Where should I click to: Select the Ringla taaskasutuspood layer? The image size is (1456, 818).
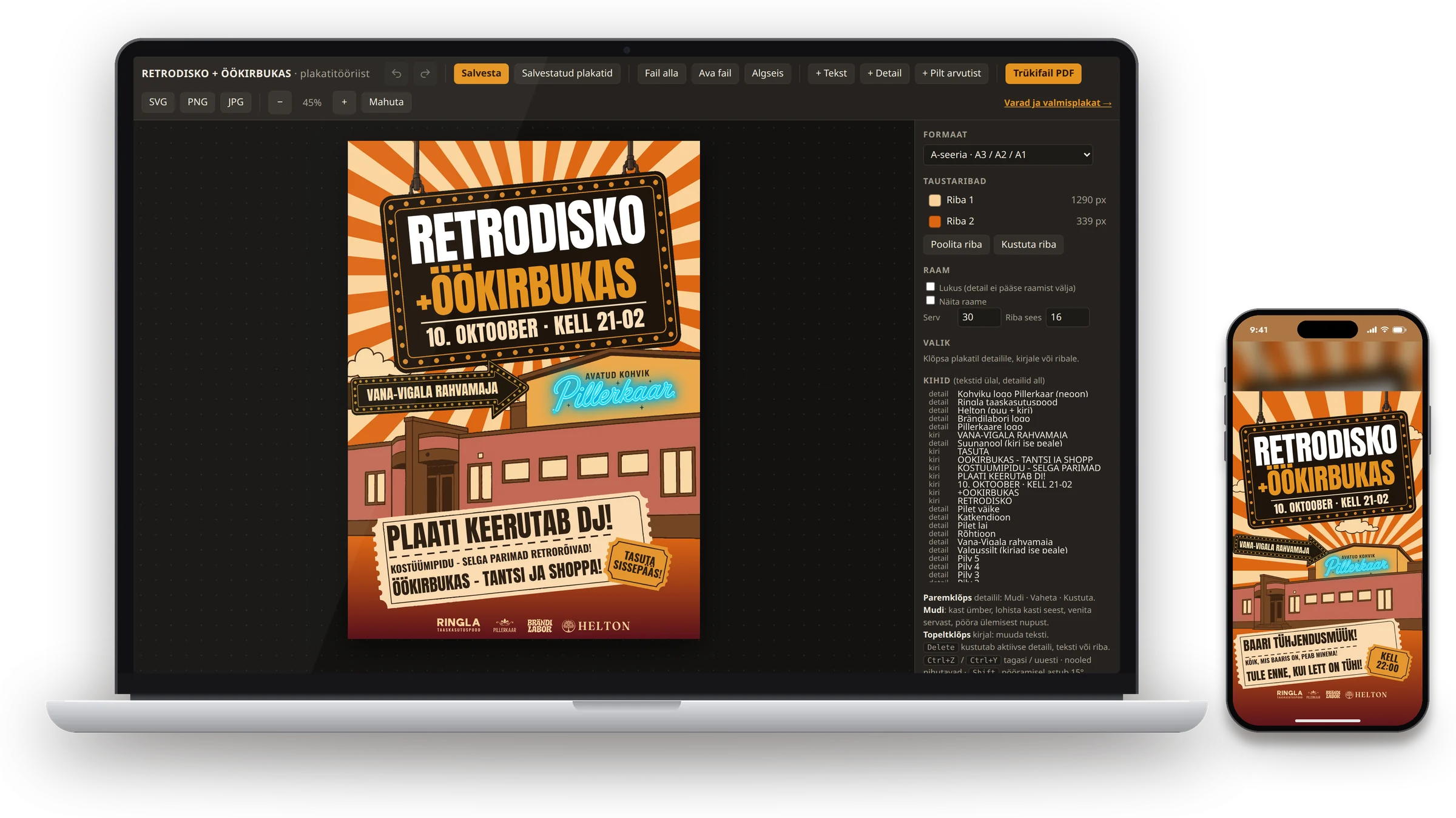(1016, 402)
